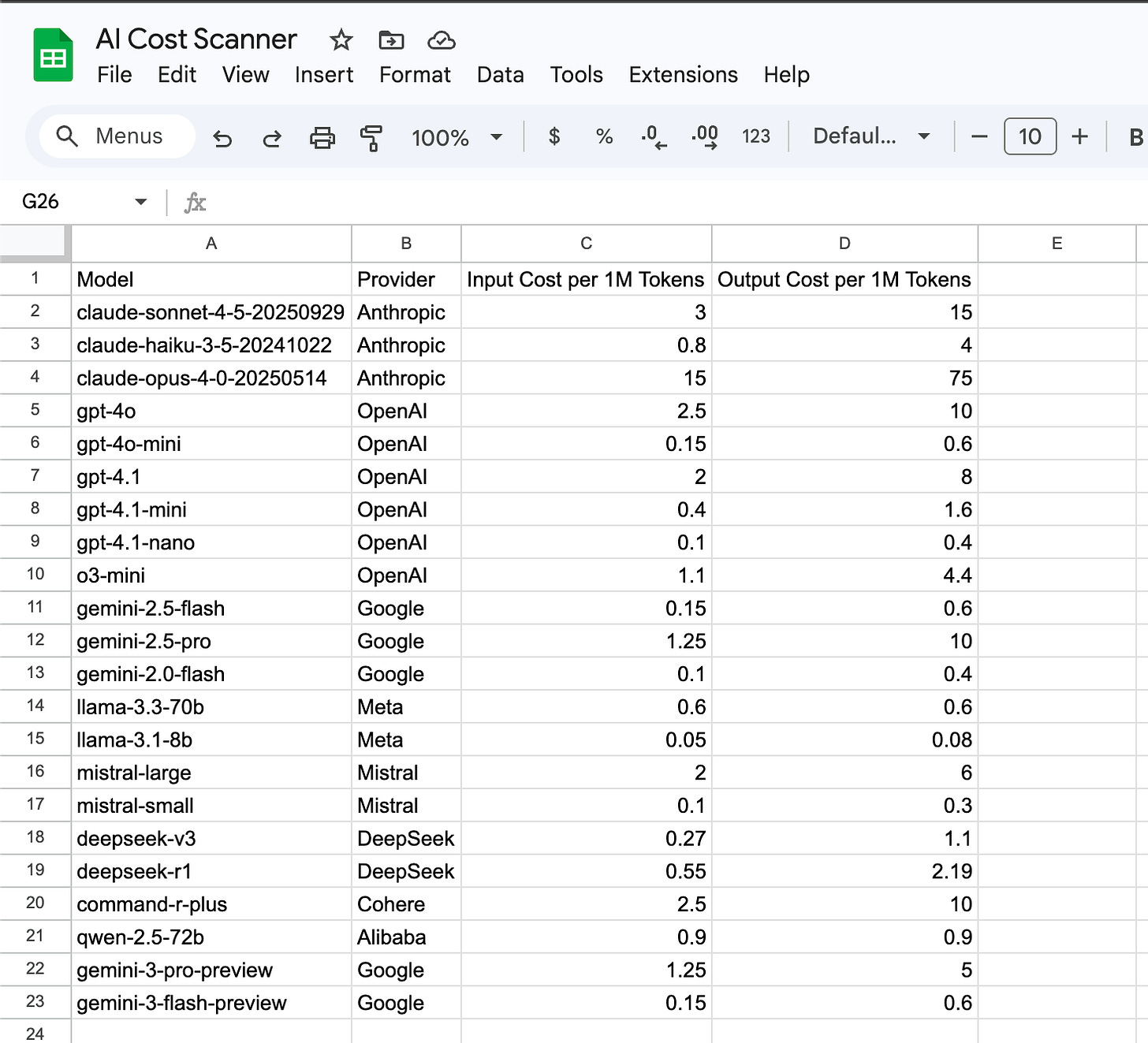The height and width of the screenshot is (1043, 1148).
Task: Select all cells via corner box
Action: (35, 244)
